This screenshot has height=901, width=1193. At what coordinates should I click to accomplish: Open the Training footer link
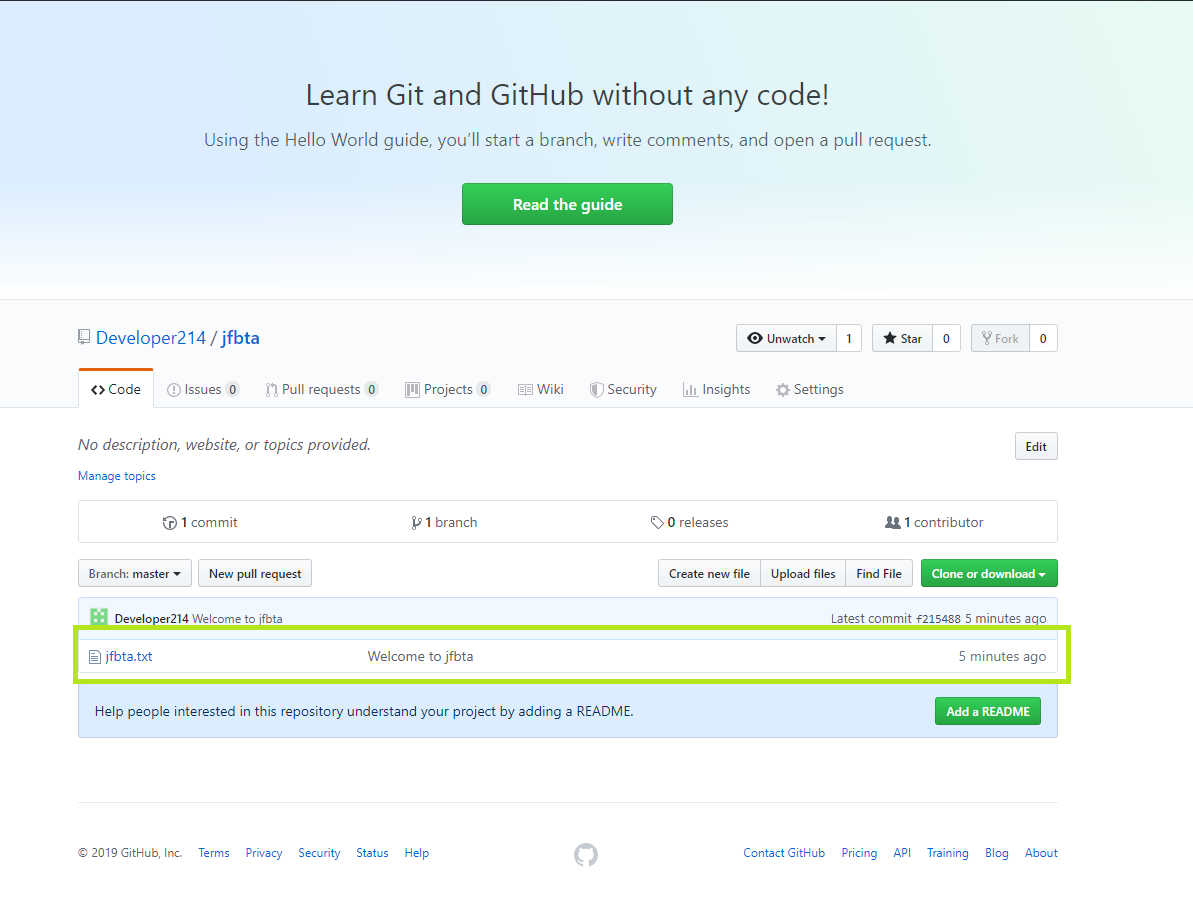pyautogui.click(x=947, y=853)
